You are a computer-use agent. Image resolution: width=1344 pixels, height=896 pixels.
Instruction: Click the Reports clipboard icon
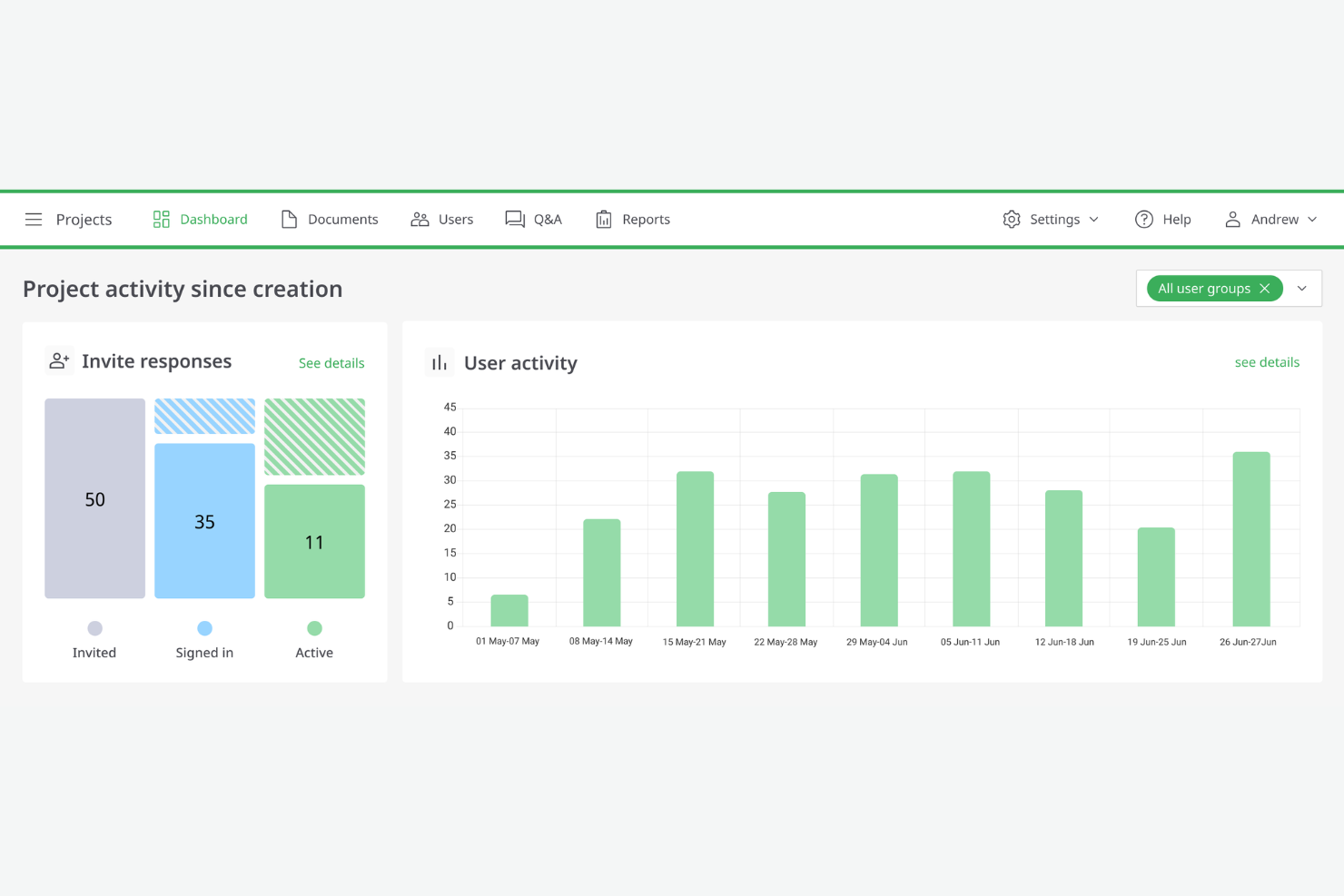pos(604,219)
